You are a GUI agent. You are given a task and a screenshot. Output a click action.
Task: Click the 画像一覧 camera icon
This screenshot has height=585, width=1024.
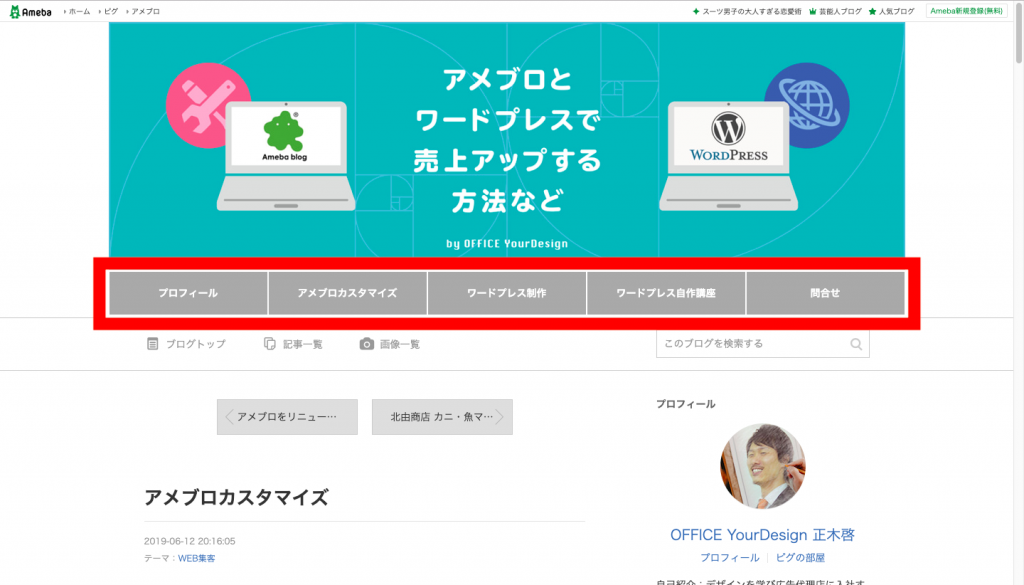367,344
